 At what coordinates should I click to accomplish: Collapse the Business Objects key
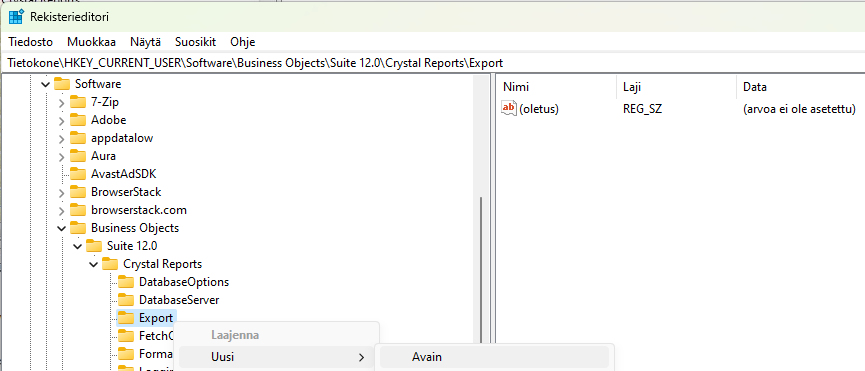61,228
